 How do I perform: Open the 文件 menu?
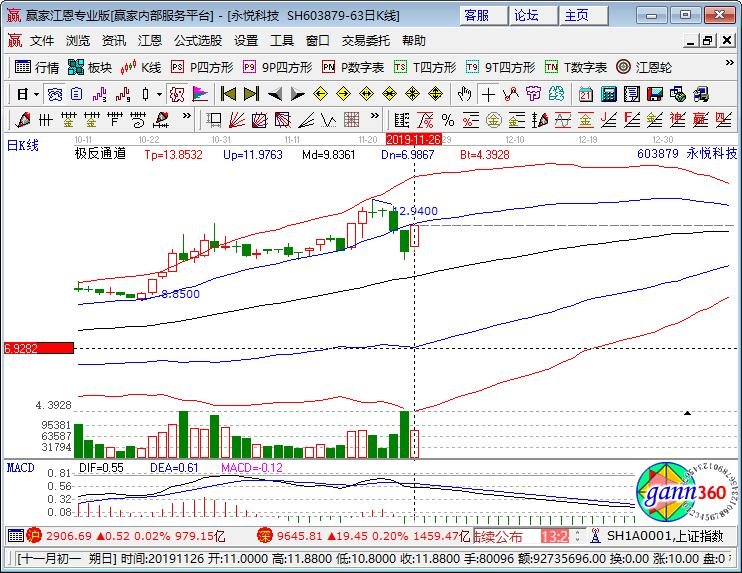pos(42,41)
